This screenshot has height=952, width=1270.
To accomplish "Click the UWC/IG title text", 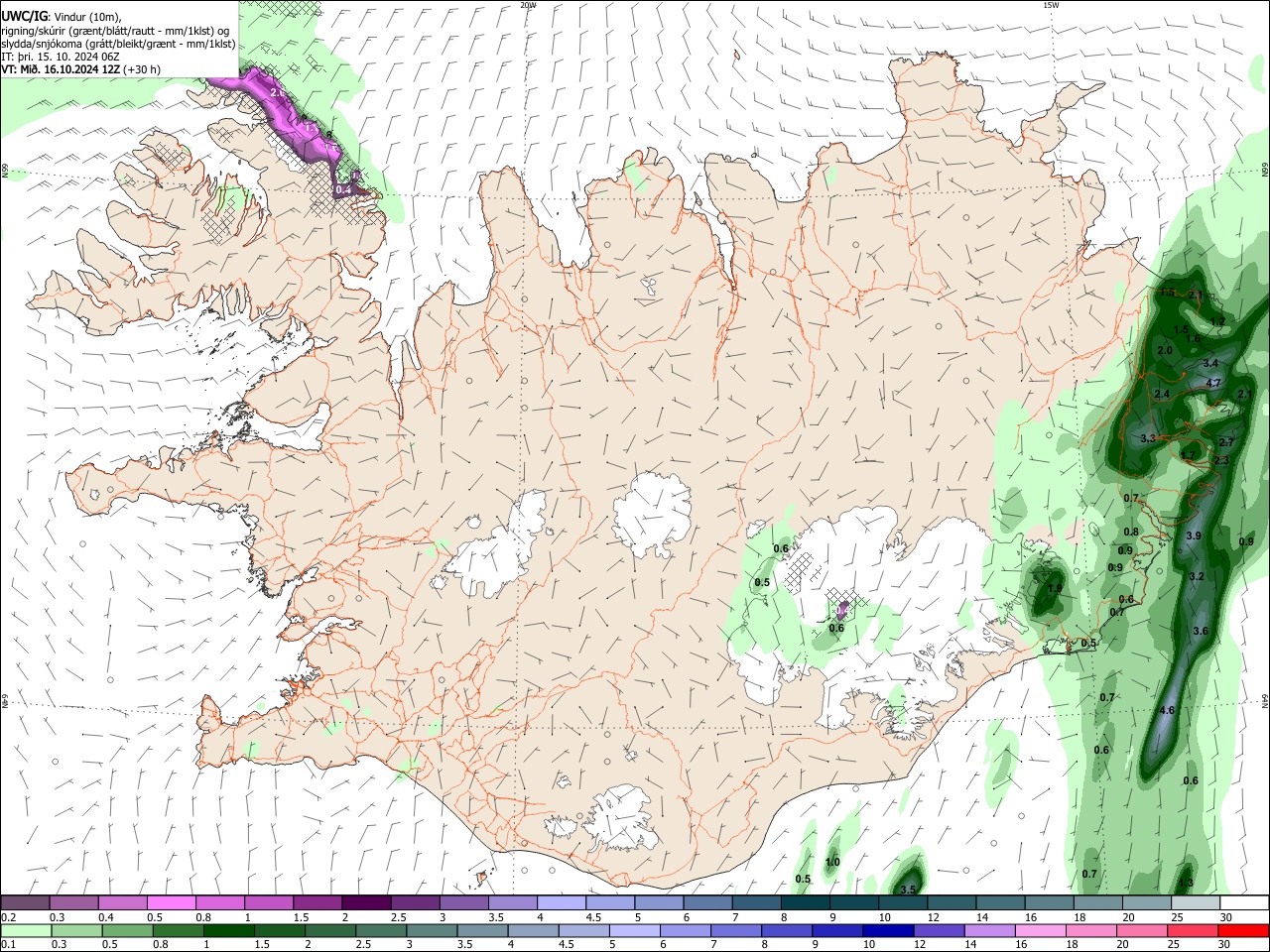I will pos(23,17).
